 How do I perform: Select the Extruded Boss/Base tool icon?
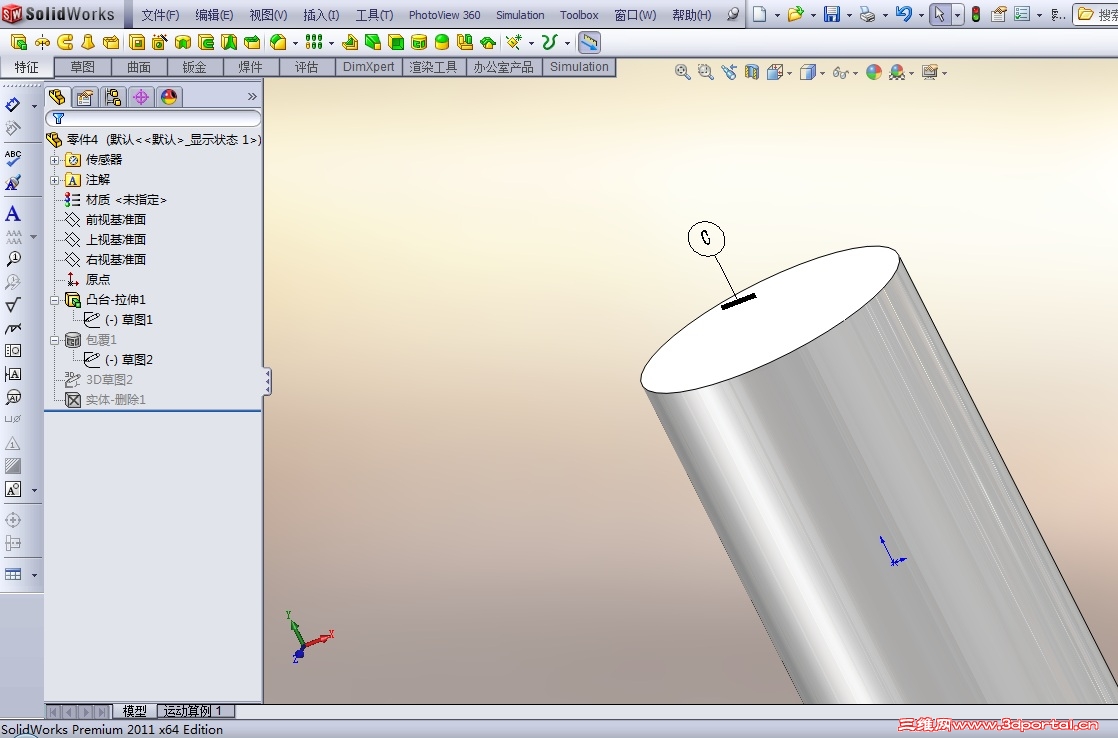tap(19, 43)
